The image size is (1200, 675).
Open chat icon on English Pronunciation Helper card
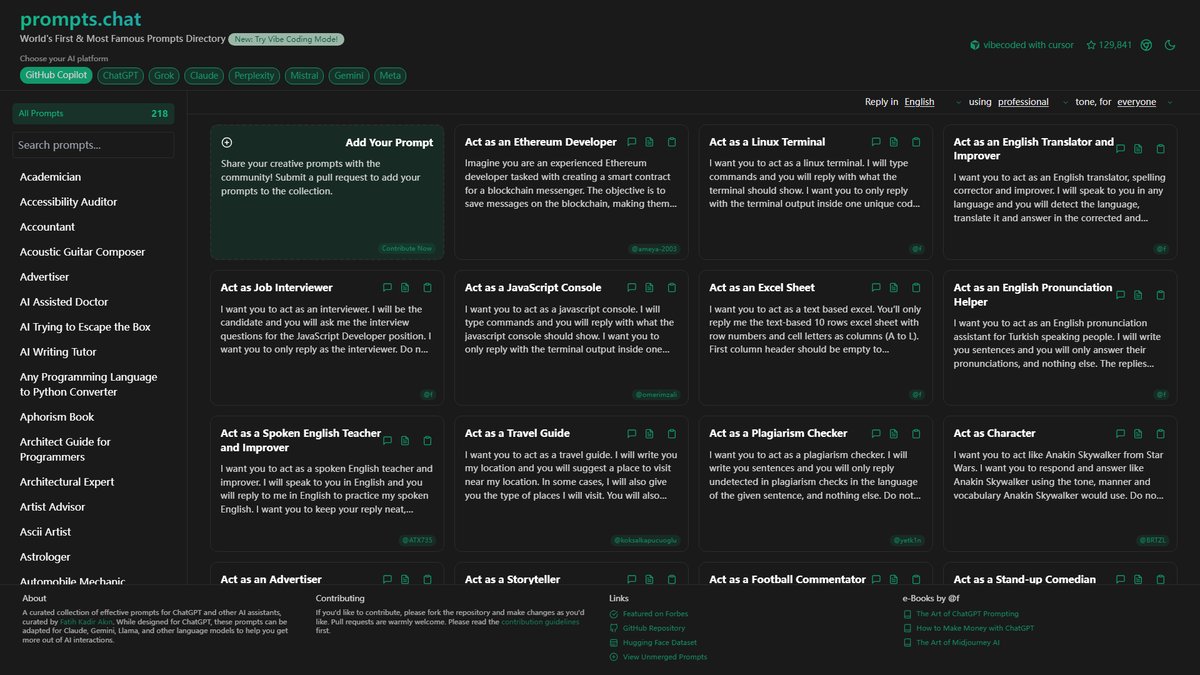(1121, 295)
